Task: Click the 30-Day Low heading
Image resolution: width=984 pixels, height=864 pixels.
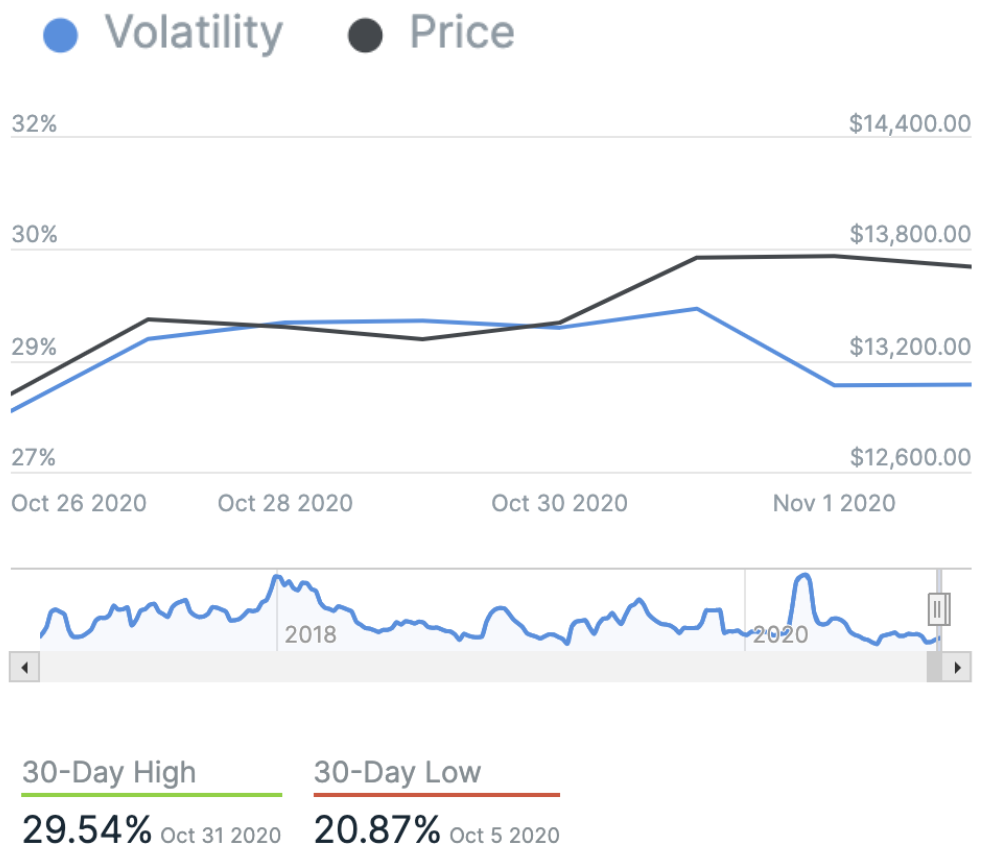Action: [397, 772]
